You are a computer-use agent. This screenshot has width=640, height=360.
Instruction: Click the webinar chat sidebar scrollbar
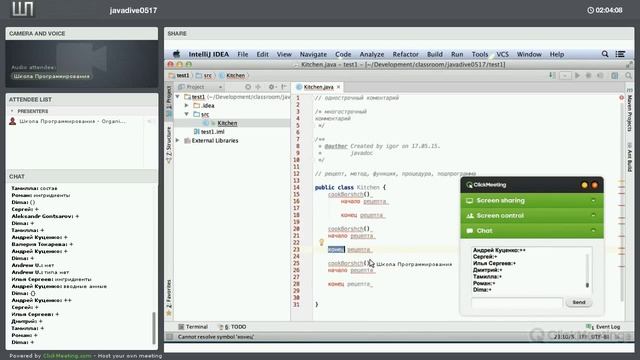[154, 328]
